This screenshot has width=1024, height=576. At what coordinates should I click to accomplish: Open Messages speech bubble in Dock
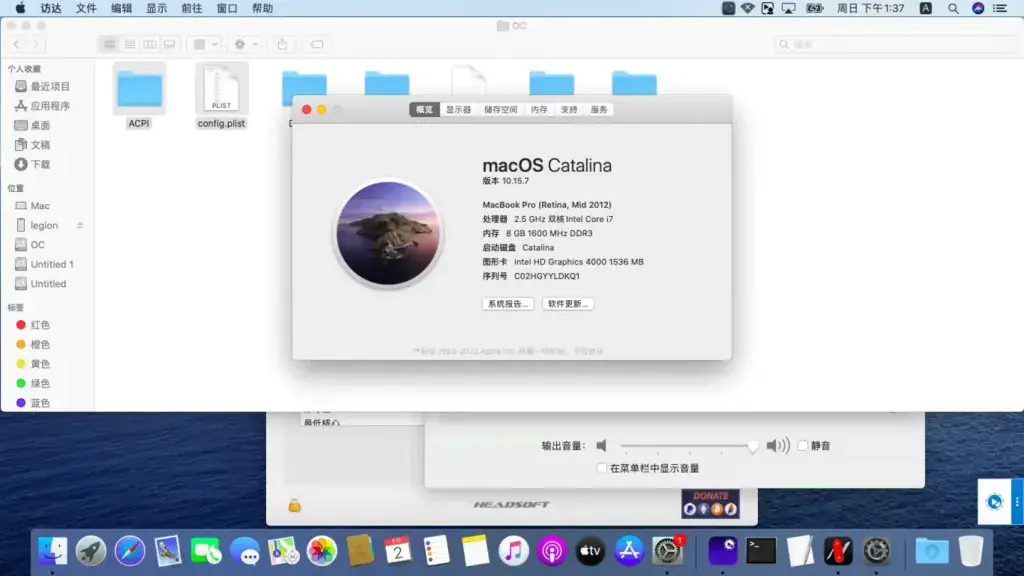245,551
